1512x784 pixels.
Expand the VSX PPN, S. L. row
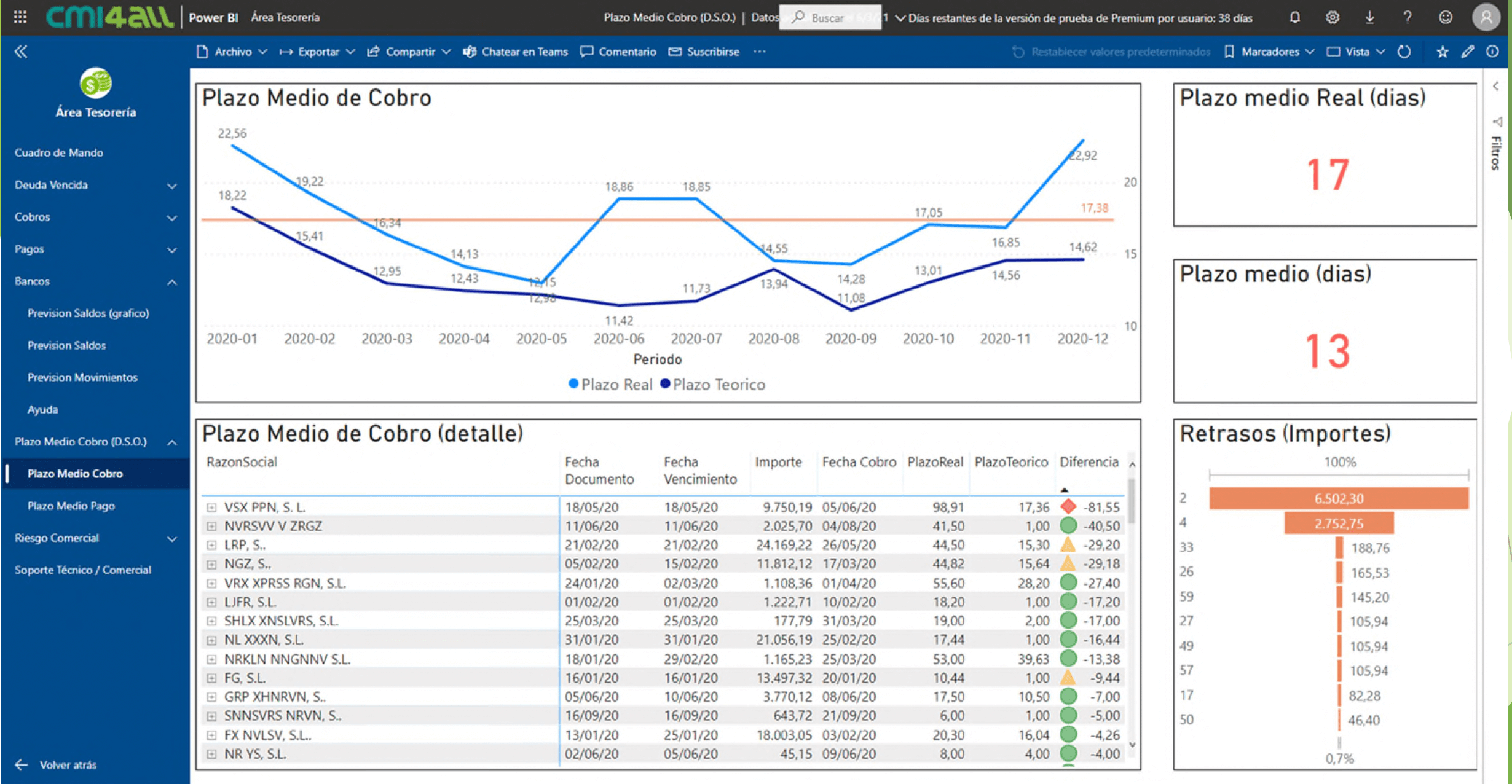211,508
